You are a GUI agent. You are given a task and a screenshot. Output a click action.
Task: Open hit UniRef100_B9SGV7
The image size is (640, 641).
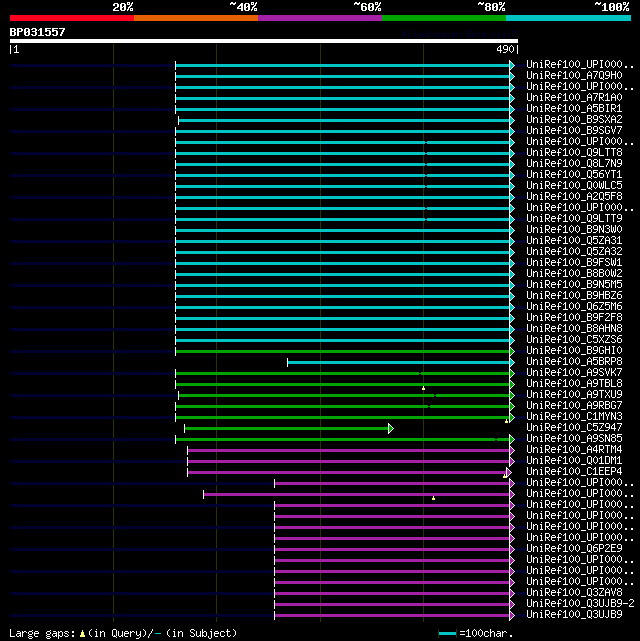[574, 130]
